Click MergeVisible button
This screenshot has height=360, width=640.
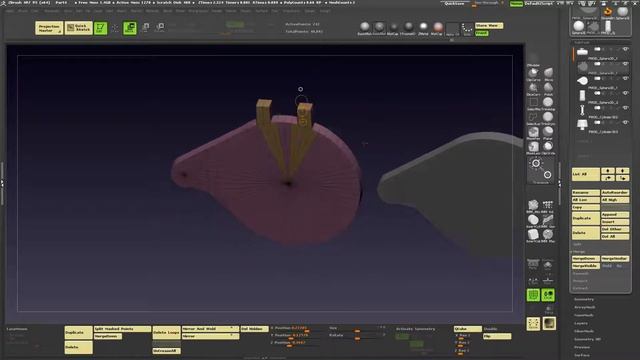click(586, 266)
